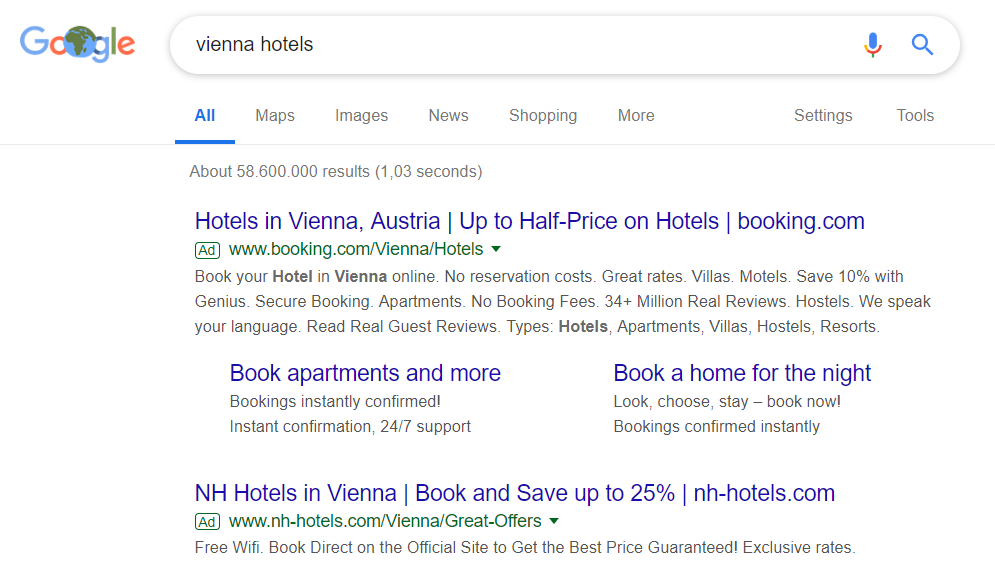Open the NH Hotels in Vienna result
The width and height of the screenshot is (995, 567).
point(514,494)
